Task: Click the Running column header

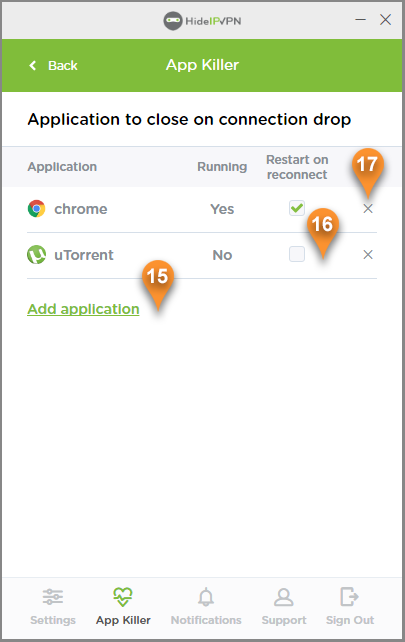Action: (222, 167)
